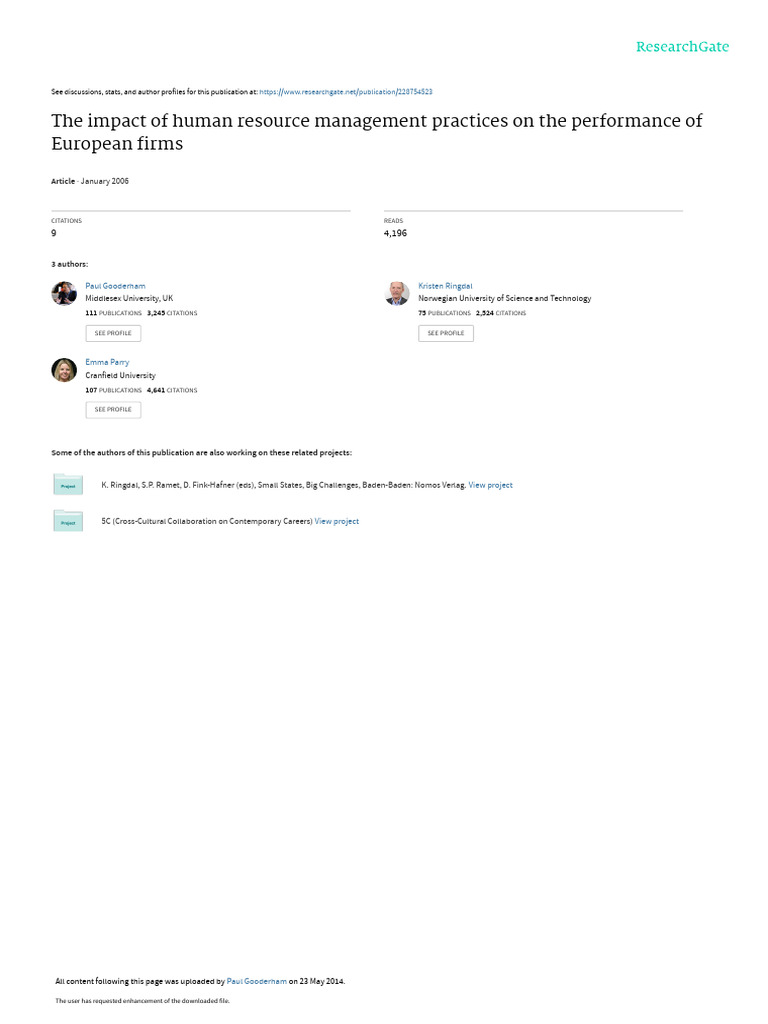Click See Profile under Kristen Ringdal
Viewport: 768px width, 1024px height.
pos(446,333)
